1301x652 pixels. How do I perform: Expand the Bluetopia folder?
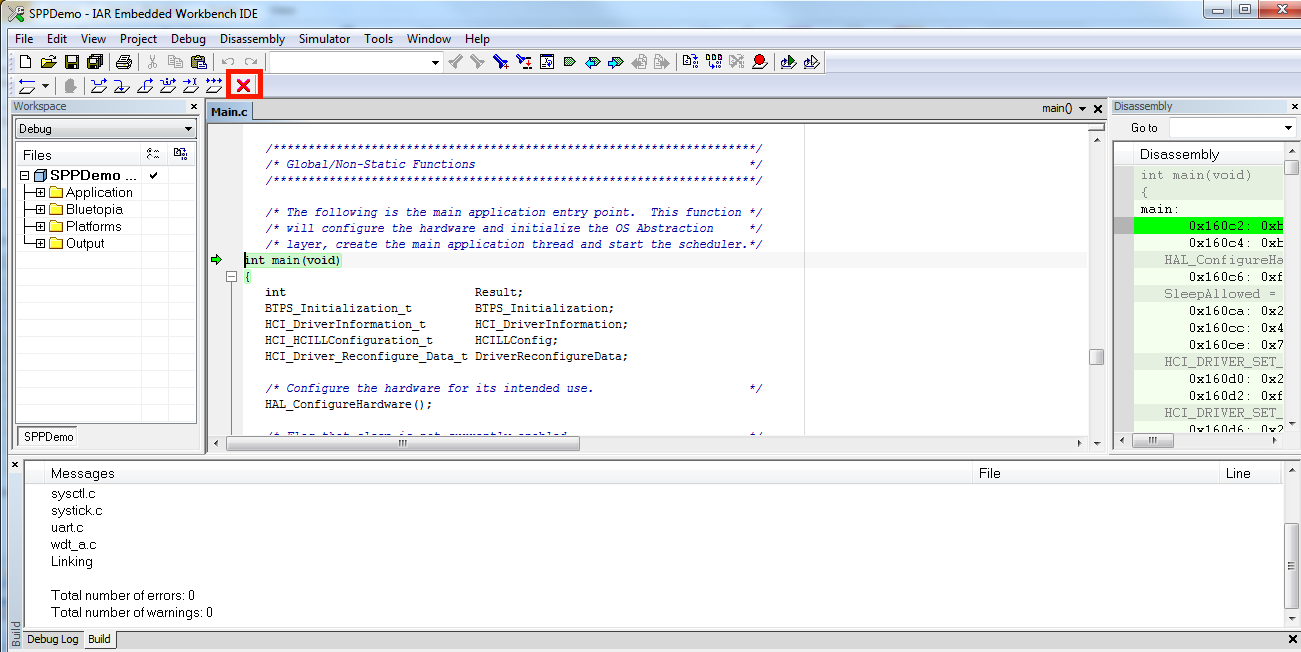40,210
